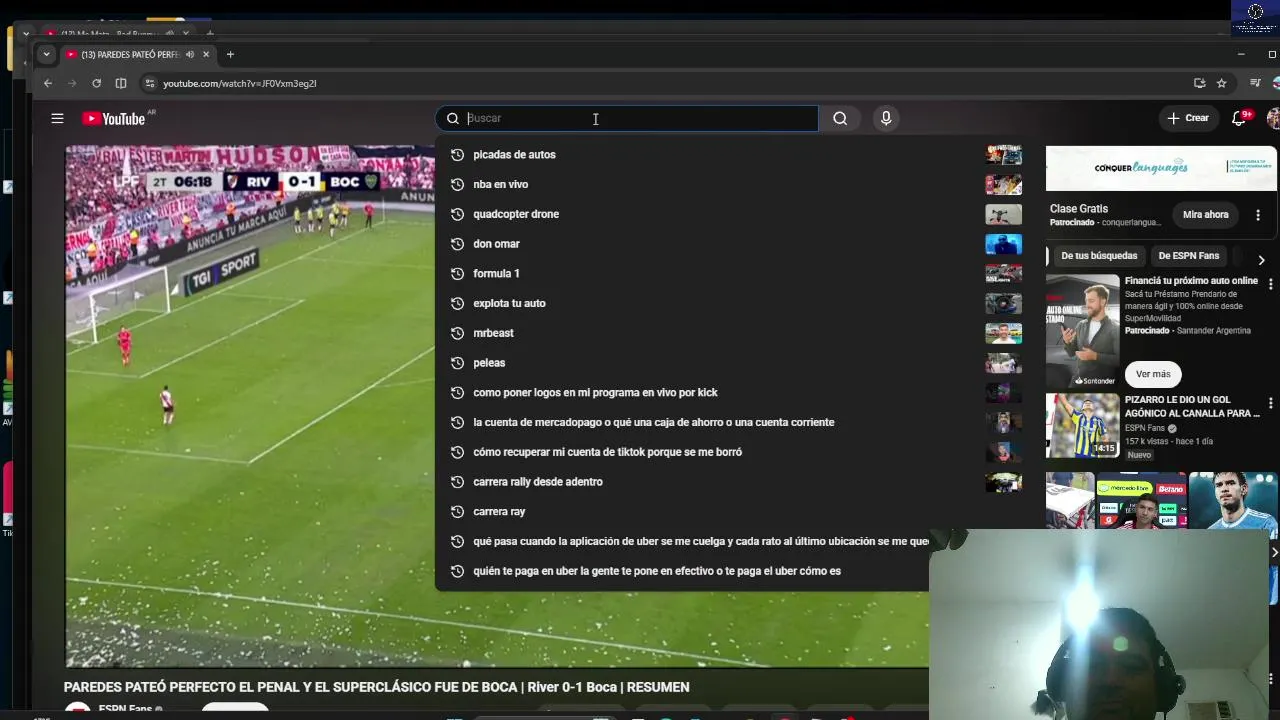Viewport: 1280px width, 720px height.
Task: Click the Conquer Languages ad banner
Action: pyautogui.click(x=1161, y=168)
